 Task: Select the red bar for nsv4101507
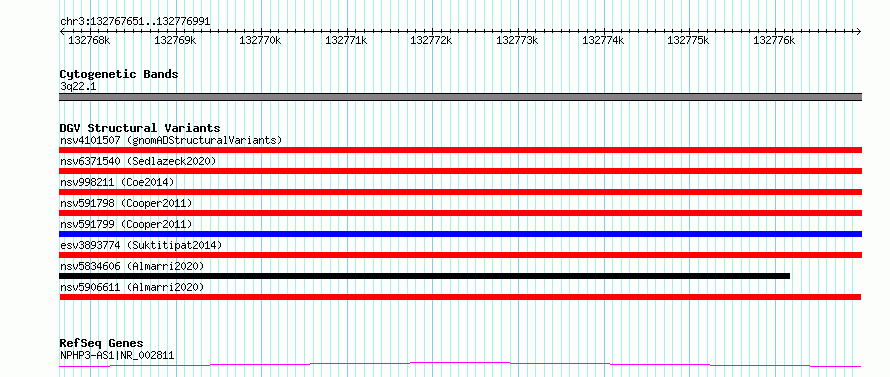pyautogui.click(x=460, y=150)
